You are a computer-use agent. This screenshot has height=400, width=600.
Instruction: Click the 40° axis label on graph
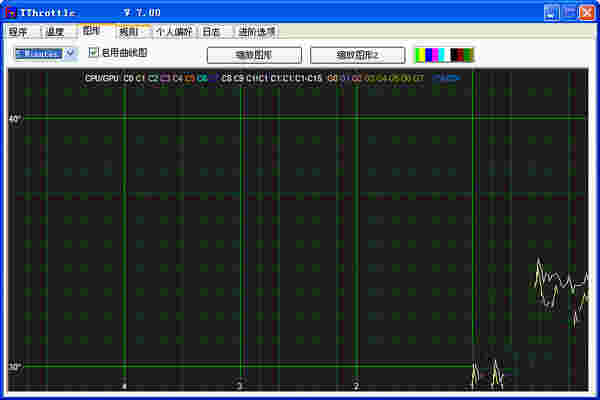tap(14, 118)
